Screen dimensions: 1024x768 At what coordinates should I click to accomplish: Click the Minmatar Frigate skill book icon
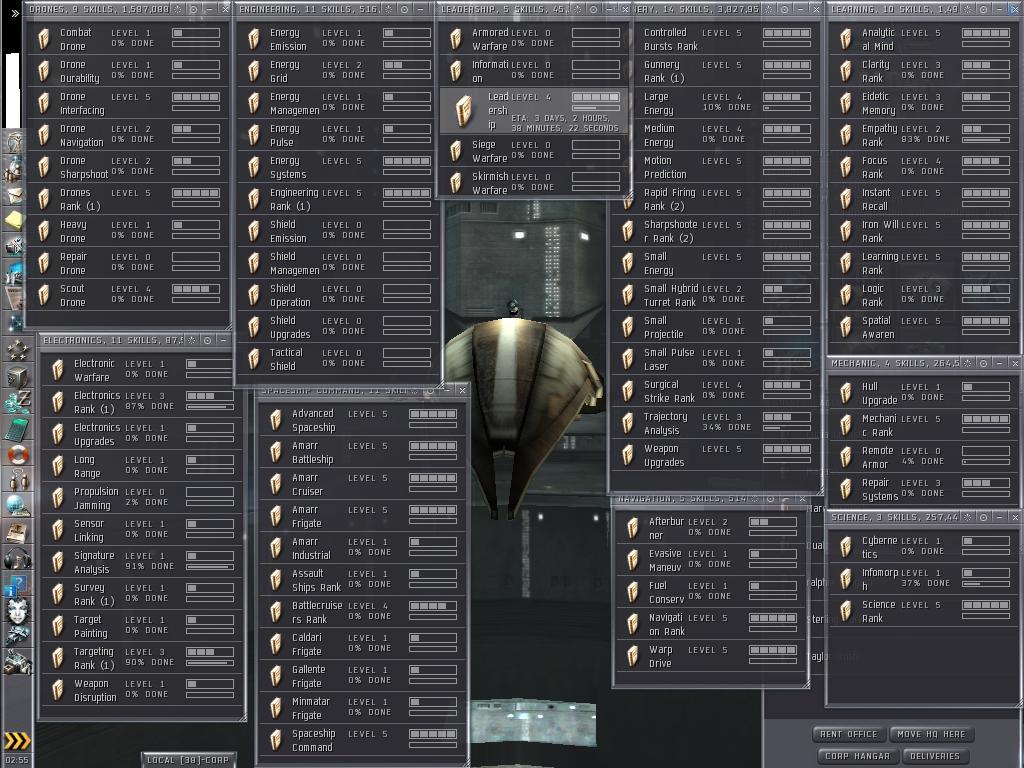pyautogui.click(x=276, y=708)
